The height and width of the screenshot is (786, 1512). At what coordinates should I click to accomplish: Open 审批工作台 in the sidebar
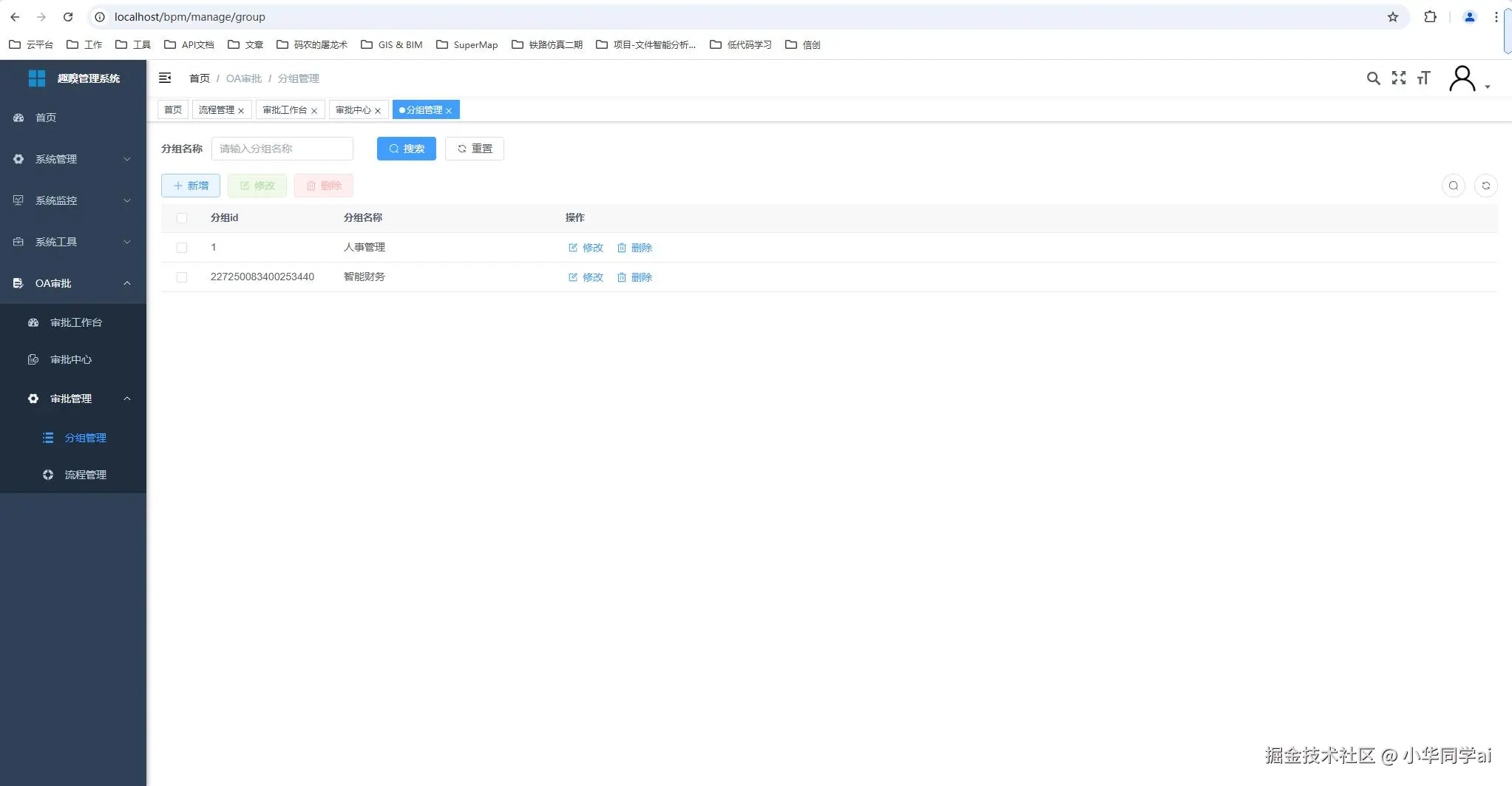73,322
